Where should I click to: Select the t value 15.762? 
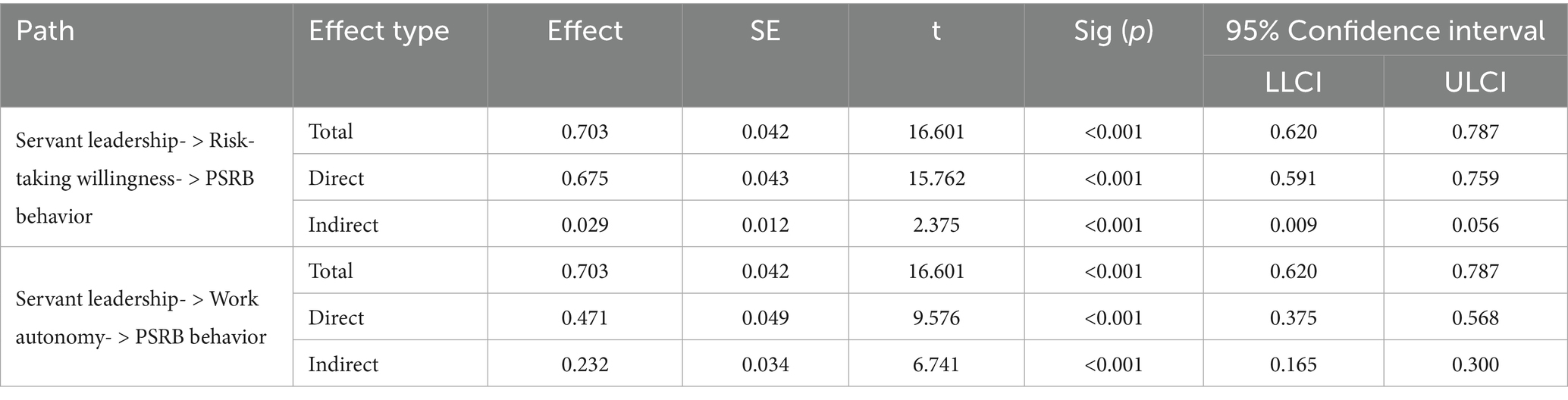(936, 178)
